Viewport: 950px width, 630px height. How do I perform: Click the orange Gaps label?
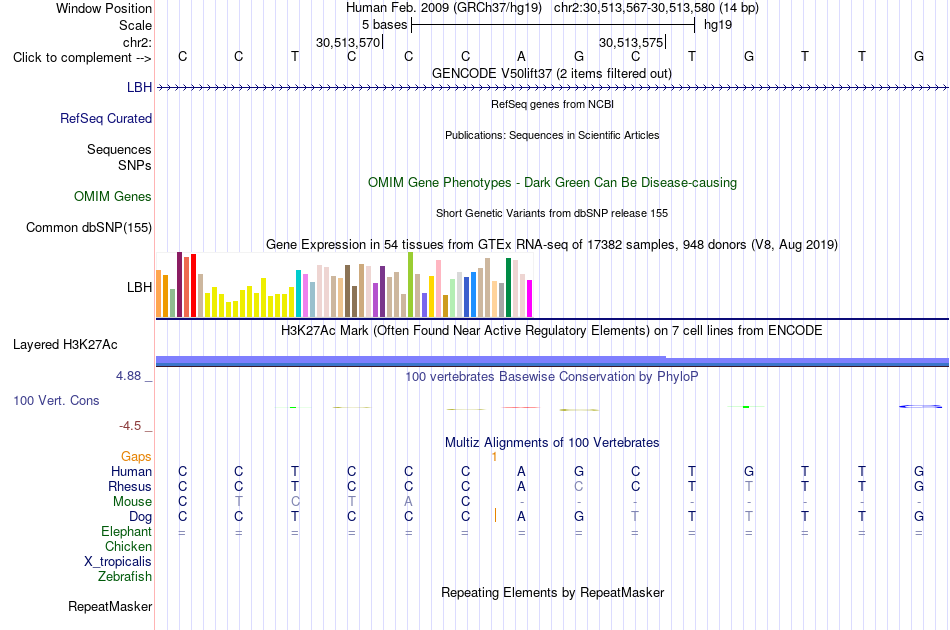click(x=136, y=457)
